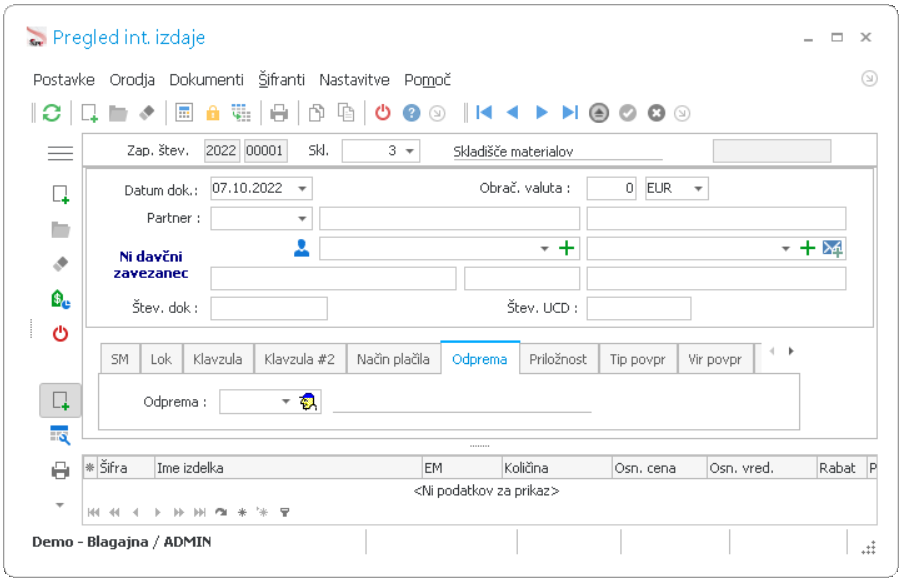Click the gray checkmark confirm icon
This screenshot has width=900, height=584.
click(627, 113)
